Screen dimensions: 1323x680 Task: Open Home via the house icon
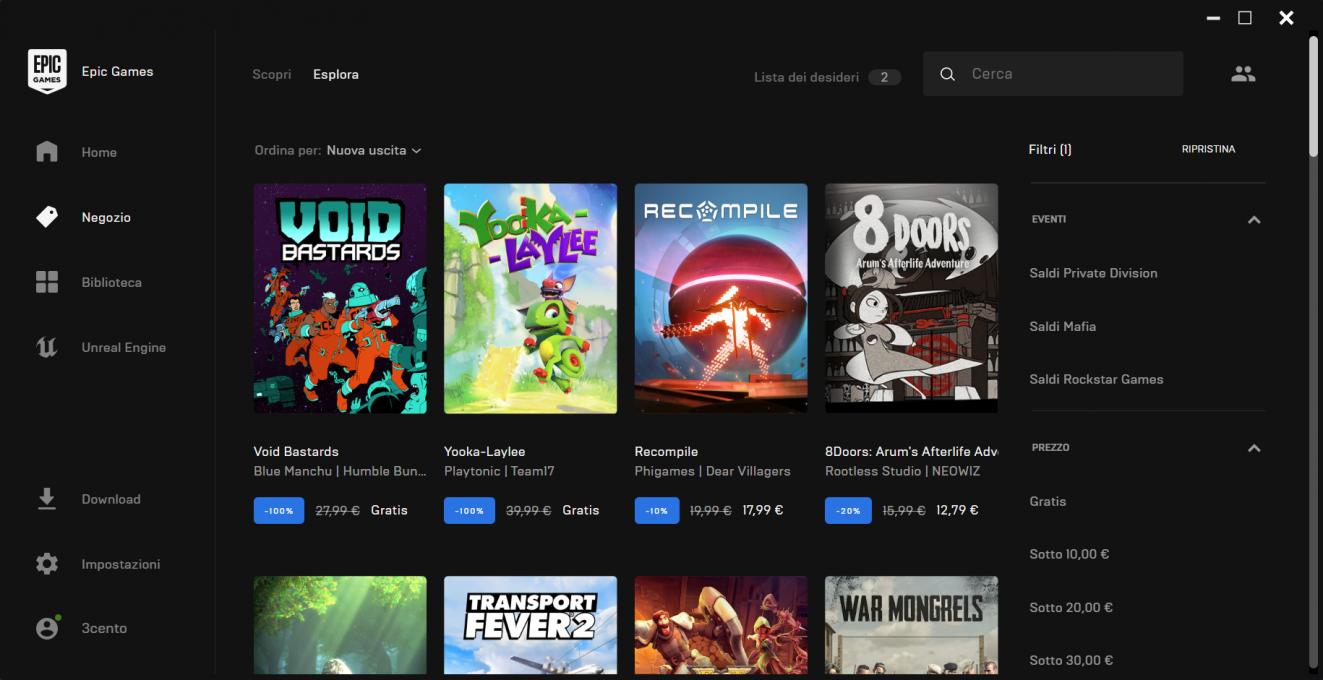click(47, 152)
